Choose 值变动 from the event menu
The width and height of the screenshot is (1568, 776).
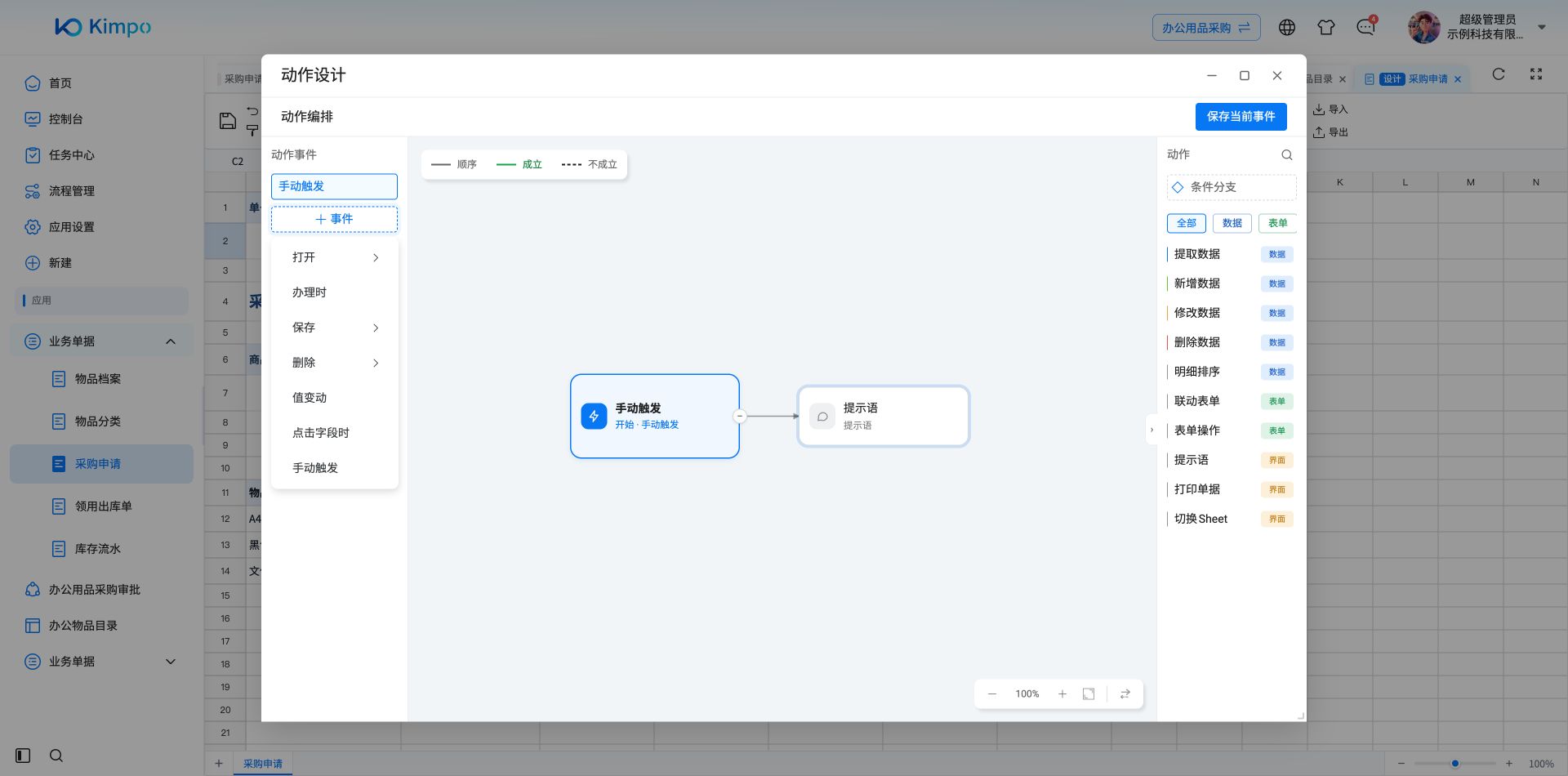pyautogui.click(x=334, y=398)
